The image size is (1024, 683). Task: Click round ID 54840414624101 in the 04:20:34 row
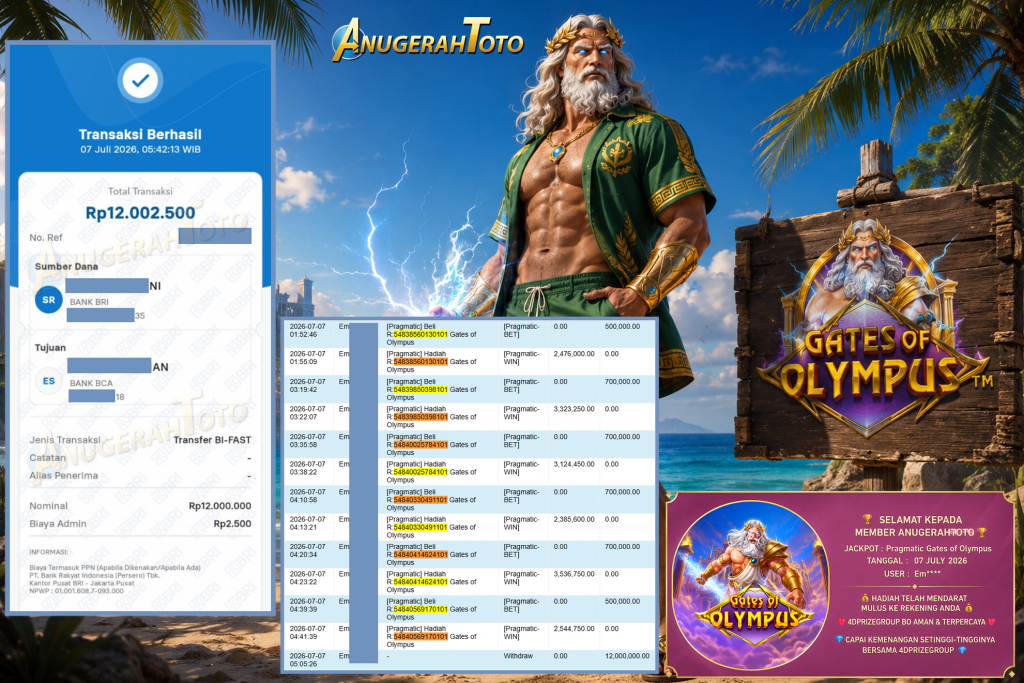pyautogui.click(x=421, y=554)
